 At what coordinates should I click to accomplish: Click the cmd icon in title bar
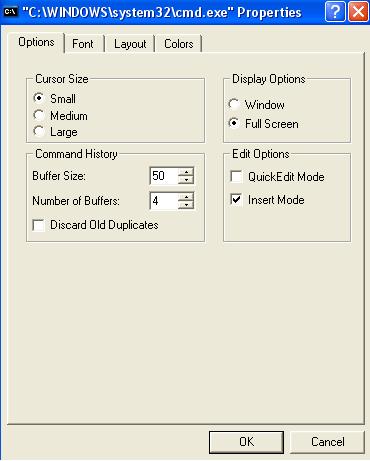11,12
